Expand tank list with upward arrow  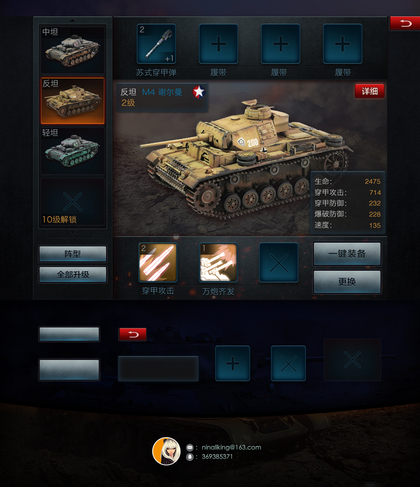click(72, 21)
